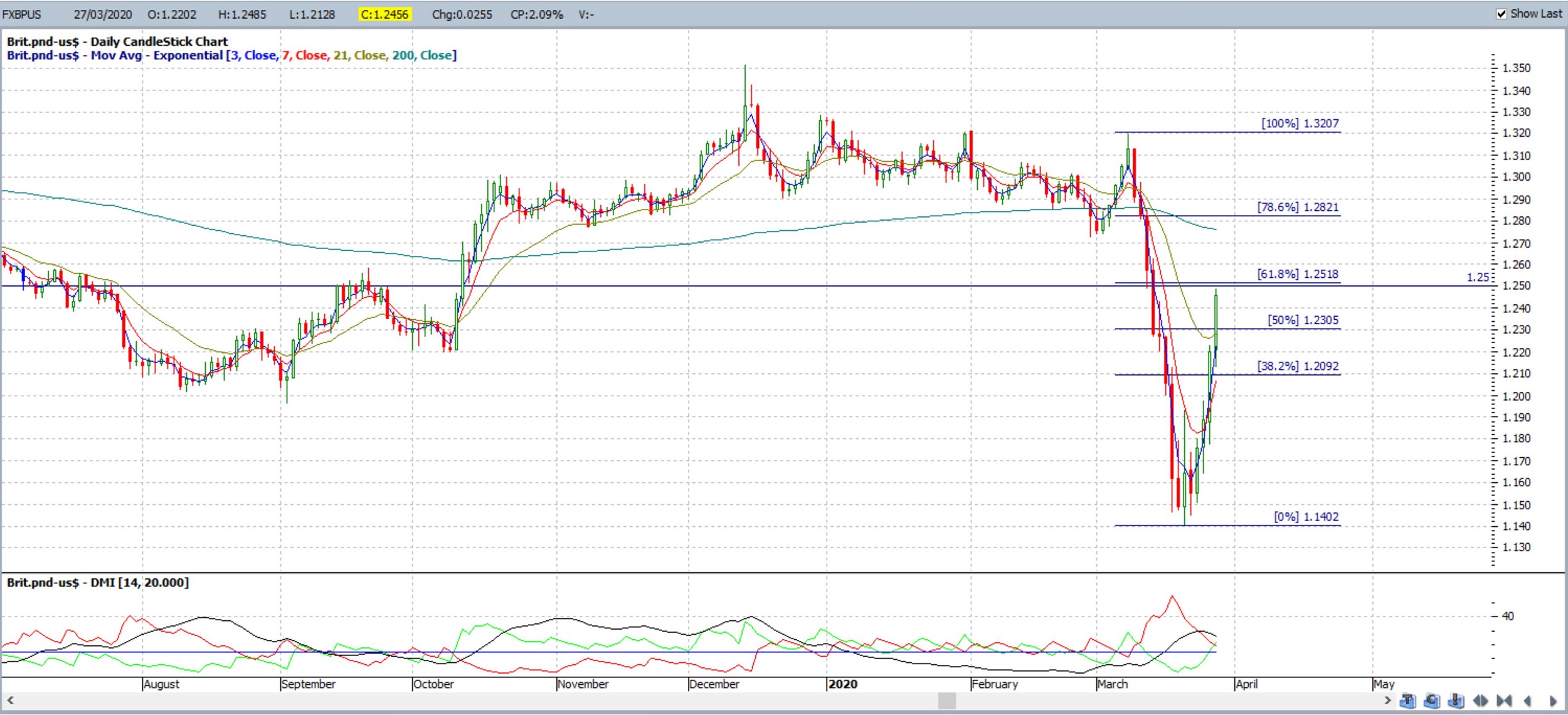This screenshot has height=715, width=1568.
Task: Click the [100%] 1.3207 Fibonacci label
Action: (x=1300, y=124)
